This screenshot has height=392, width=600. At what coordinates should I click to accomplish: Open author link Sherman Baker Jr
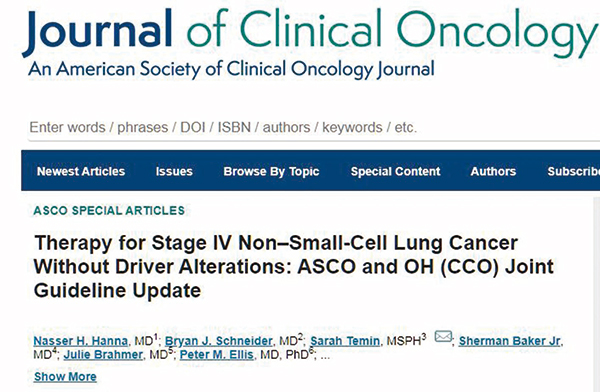(x=509, y=341)
